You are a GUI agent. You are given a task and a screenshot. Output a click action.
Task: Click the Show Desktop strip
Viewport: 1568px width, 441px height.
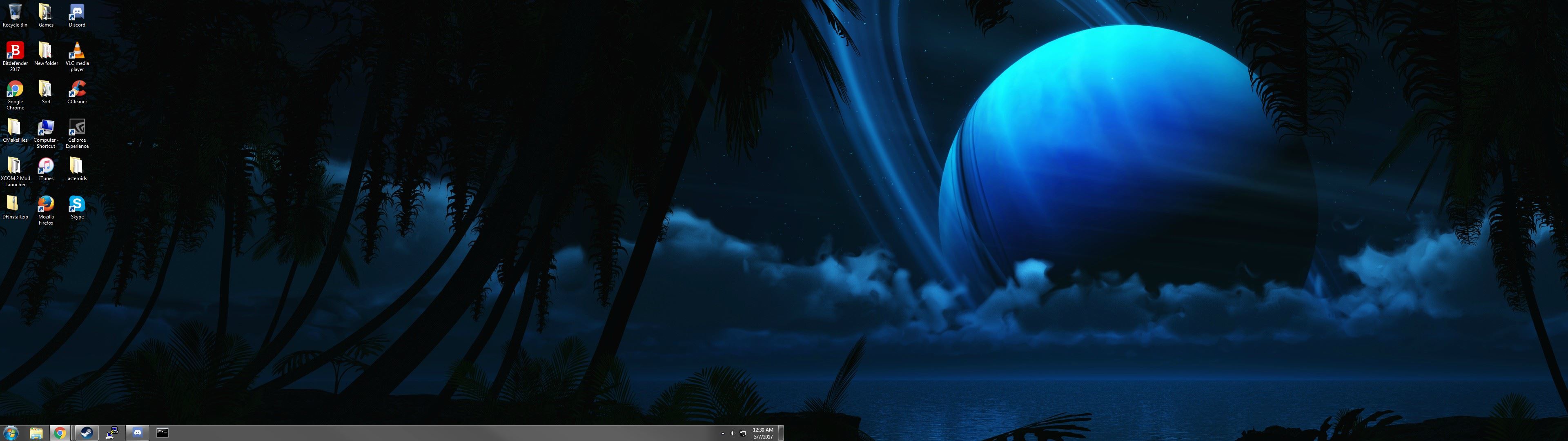[x=781, y=433]
